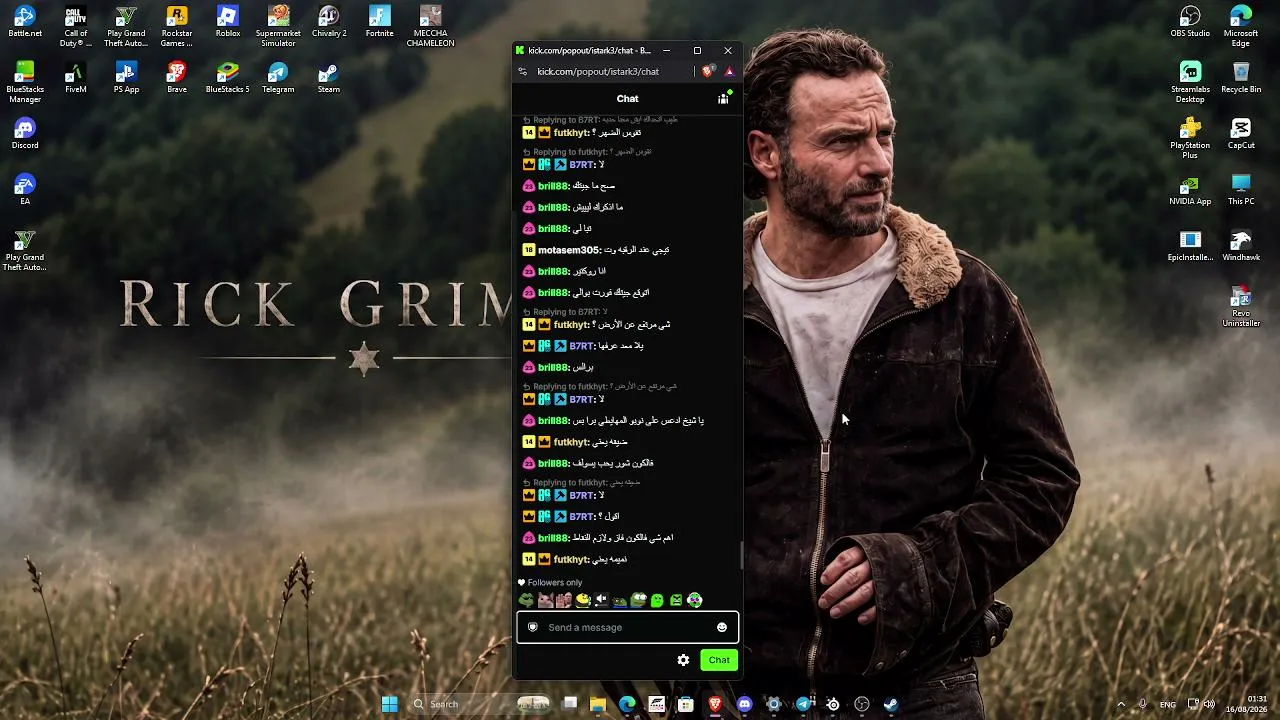Select the Brave desktop shortcut
This screenshot has width=1280, height=720.
click(177, 79)
